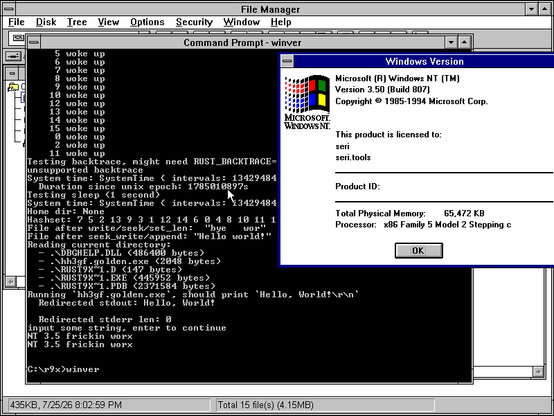The image size is (554, 416).
Task: Click the 'Reading current directory:' line
Action: (x=99, y=245)
